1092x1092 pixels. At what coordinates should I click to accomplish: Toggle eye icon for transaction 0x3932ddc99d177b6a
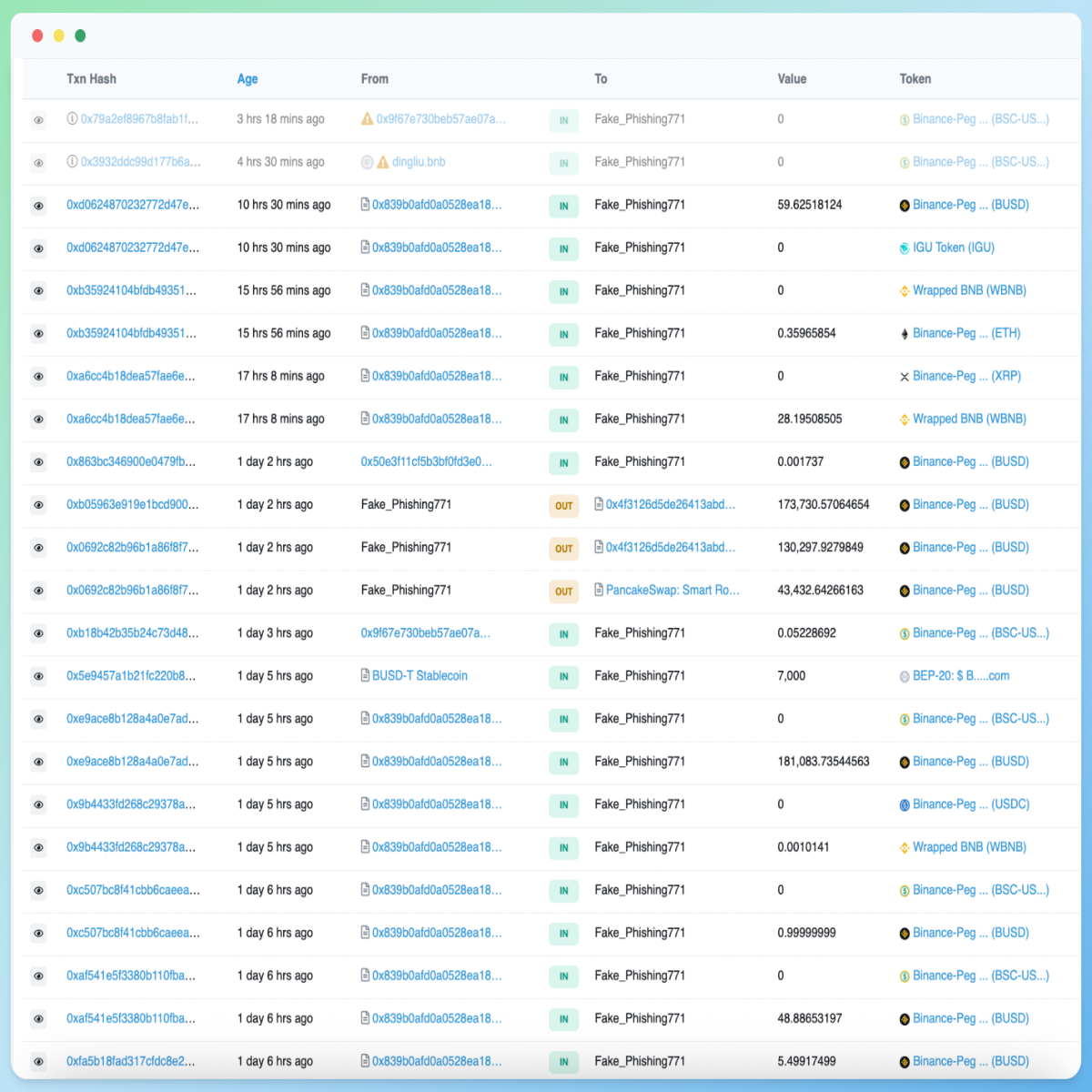pos(38,163)
